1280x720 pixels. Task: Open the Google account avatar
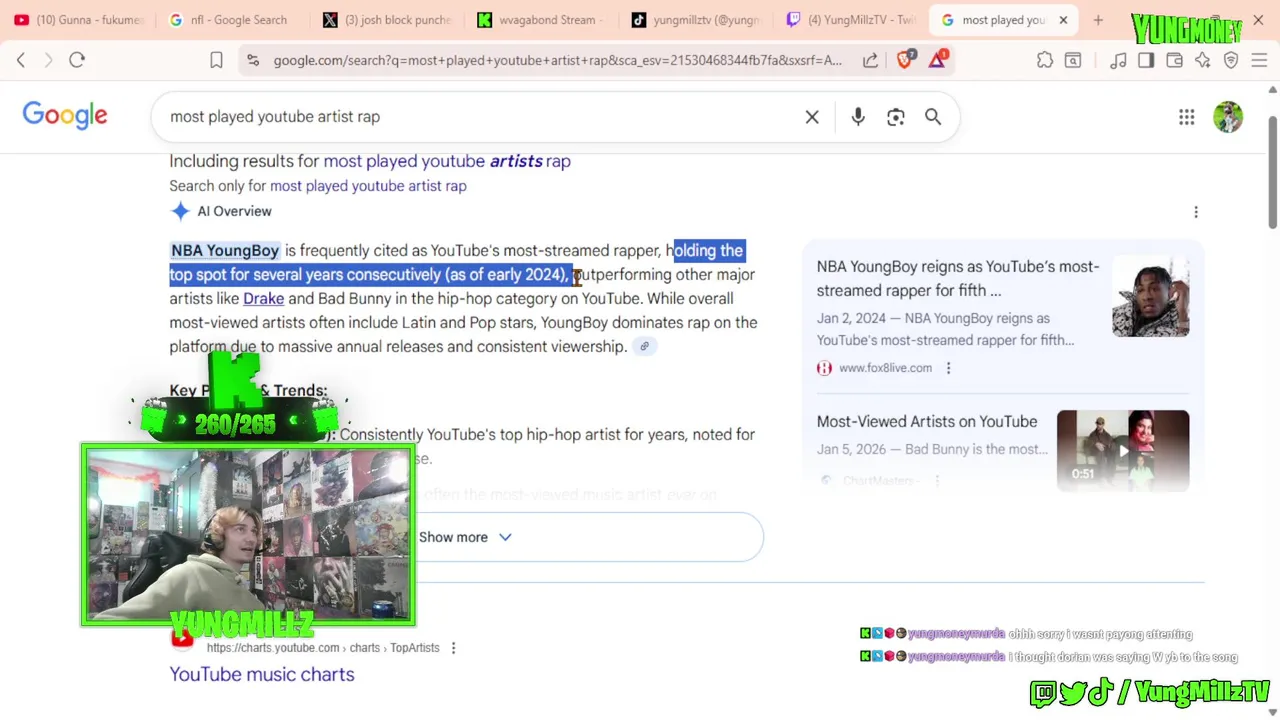(x=1228, y=117)
